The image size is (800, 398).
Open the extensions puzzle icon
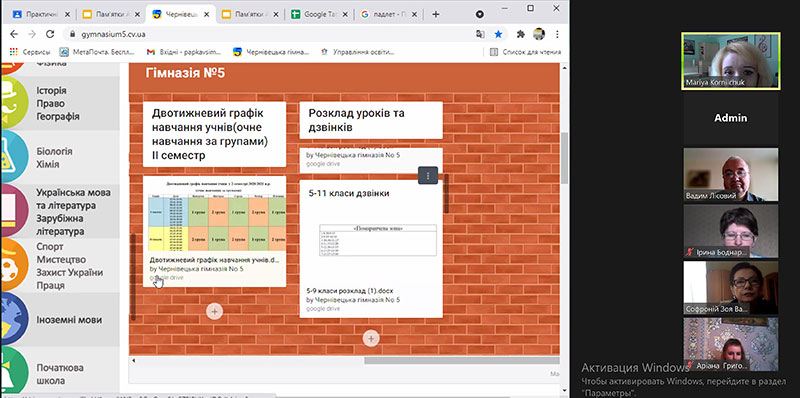pyautogui.click(x=520, y=34)
